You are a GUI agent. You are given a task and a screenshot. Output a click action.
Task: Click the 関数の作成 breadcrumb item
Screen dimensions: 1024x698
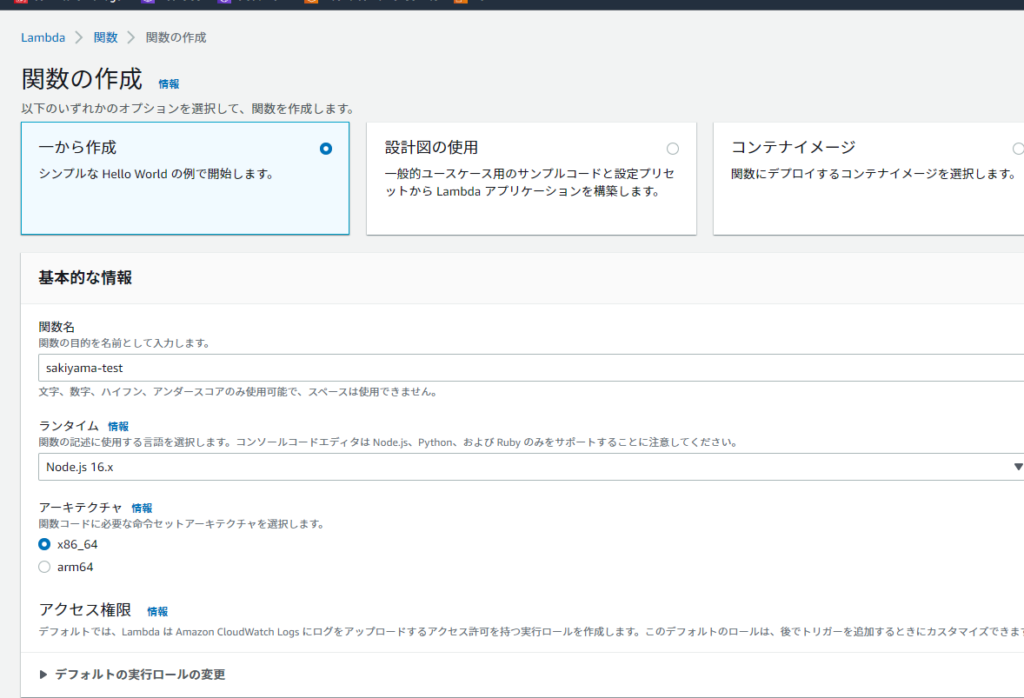coord(176,37)
